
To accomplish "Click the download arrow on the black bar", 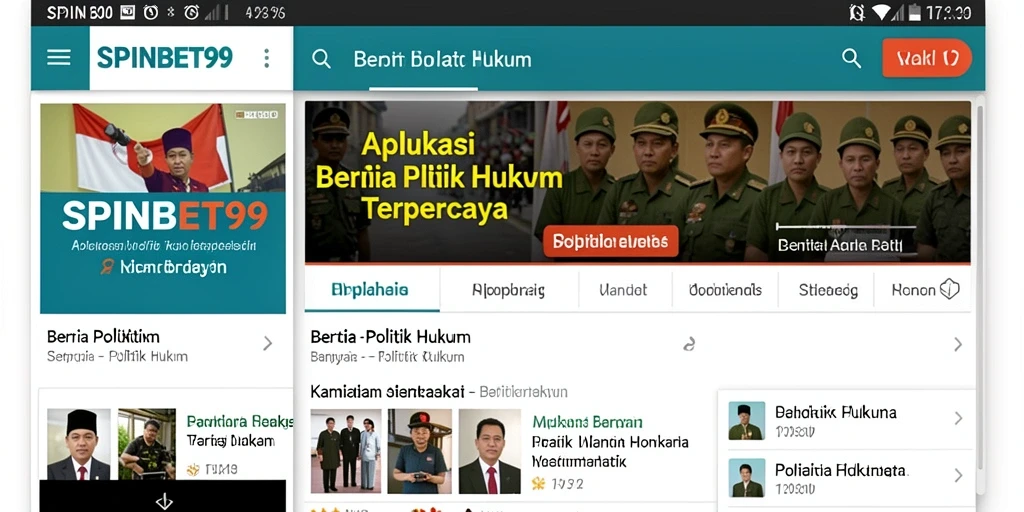I will tap(163, 501).
